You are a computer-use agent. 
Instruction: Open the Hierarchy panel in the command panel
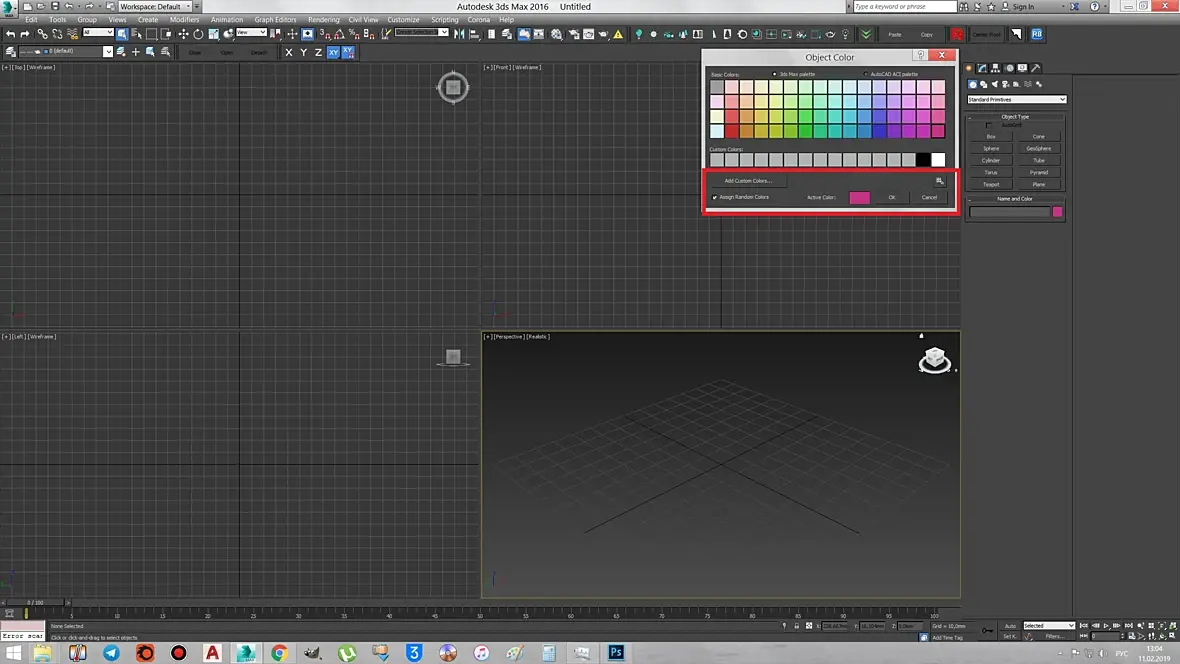pos(995,68)
